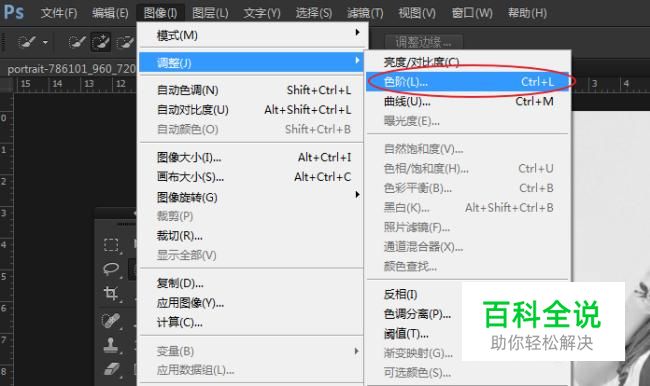Choose 曲线(U) Curves in the submenu
The height and width of the screenshot is (386, 650).
tap(468, 101)
